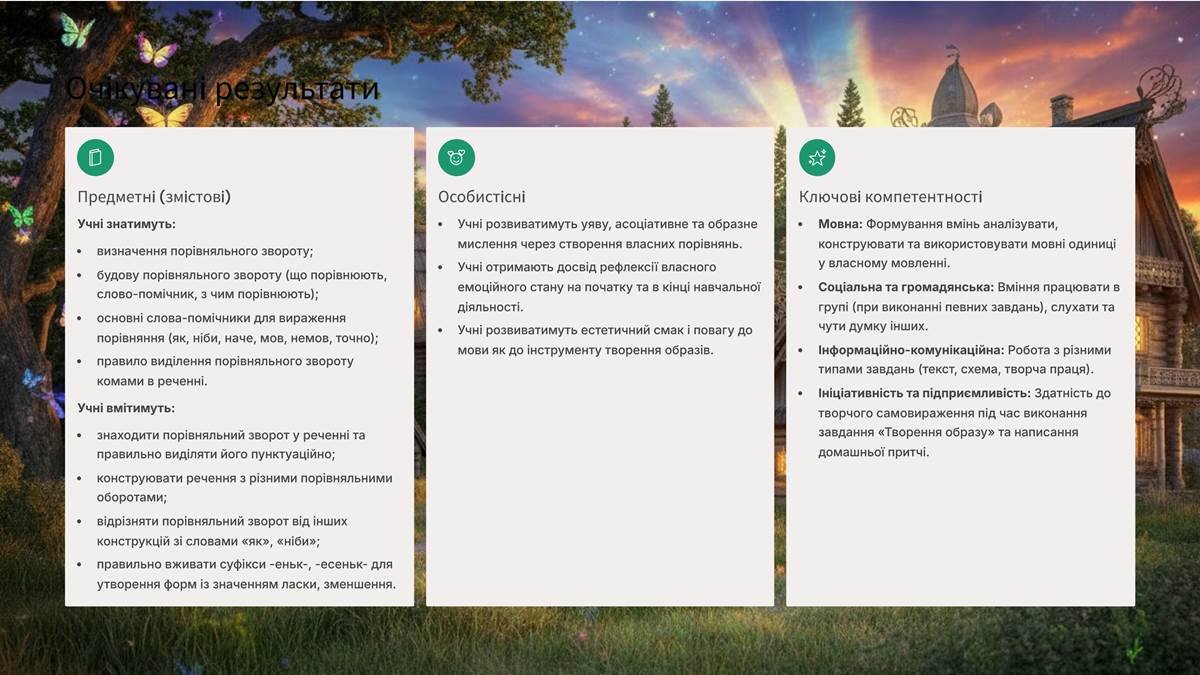Viewport: 1200px width, 675px height.
Task: Click the «Учні знатимуть:» subheading
Action: (127, 224)
